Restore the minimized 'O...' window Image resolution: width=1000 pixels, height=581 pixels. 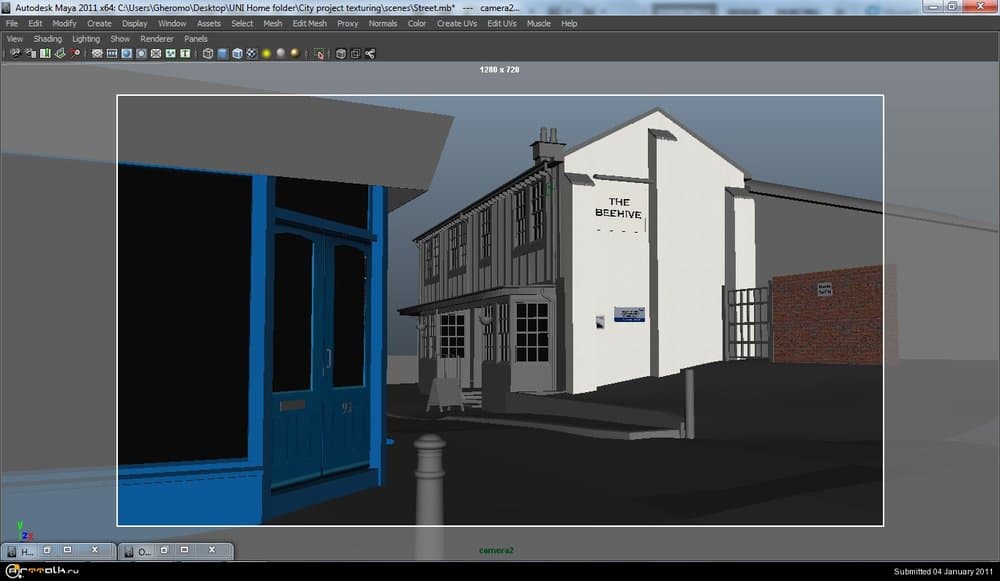(164, 550)
